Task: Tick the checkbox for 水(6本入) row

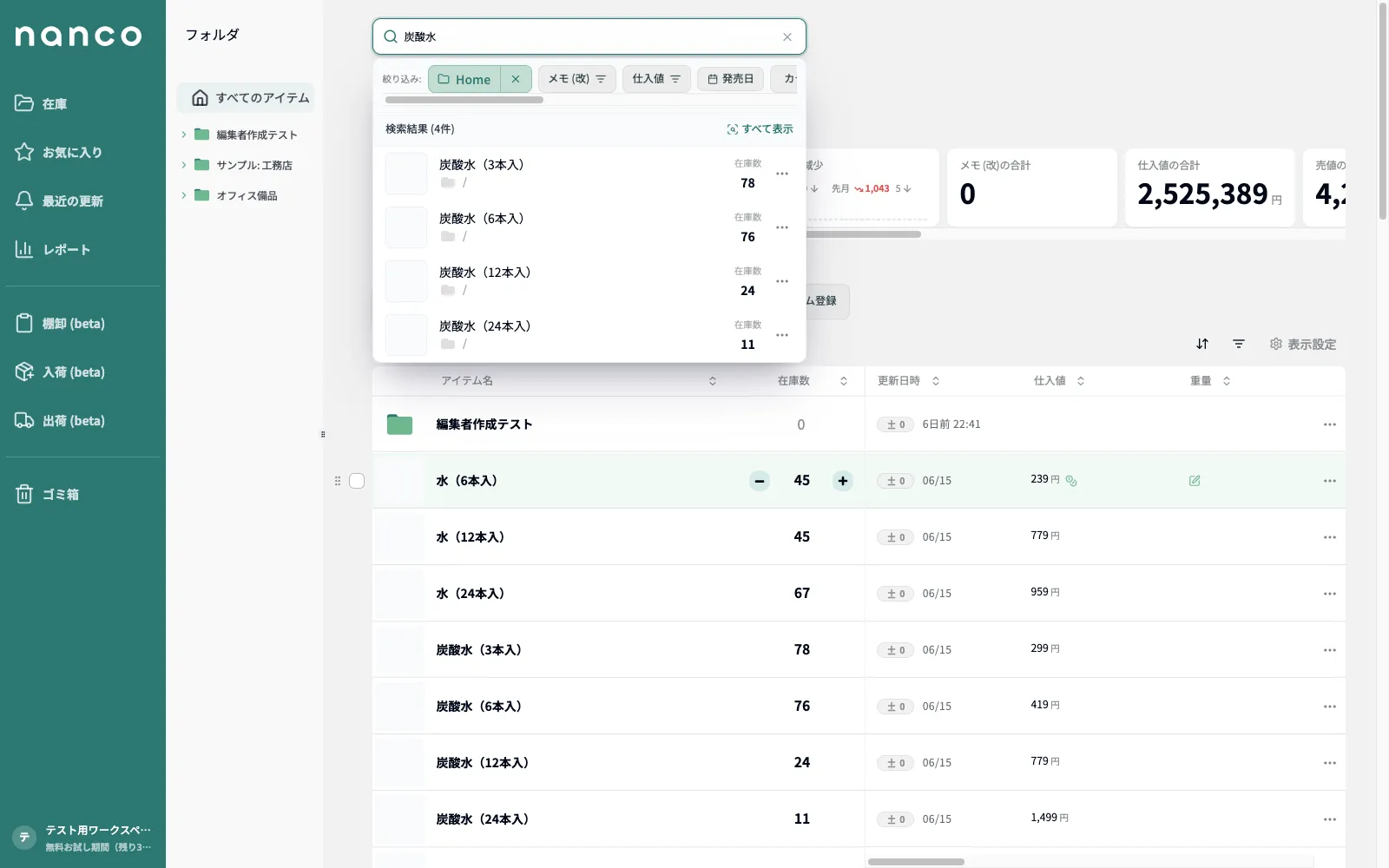Action: coord(357,481)
